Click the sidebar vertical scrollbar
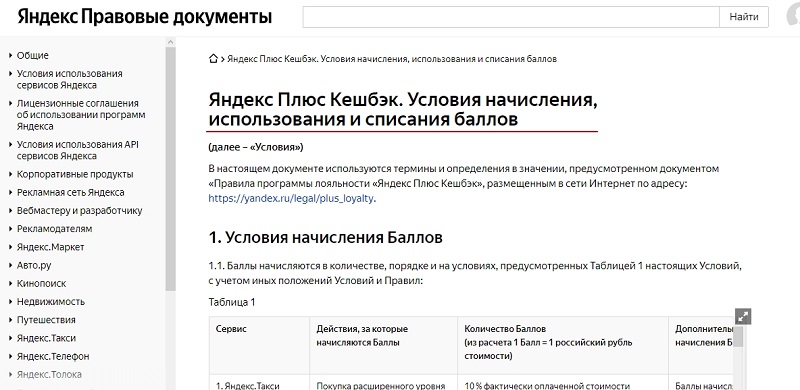 170,168
